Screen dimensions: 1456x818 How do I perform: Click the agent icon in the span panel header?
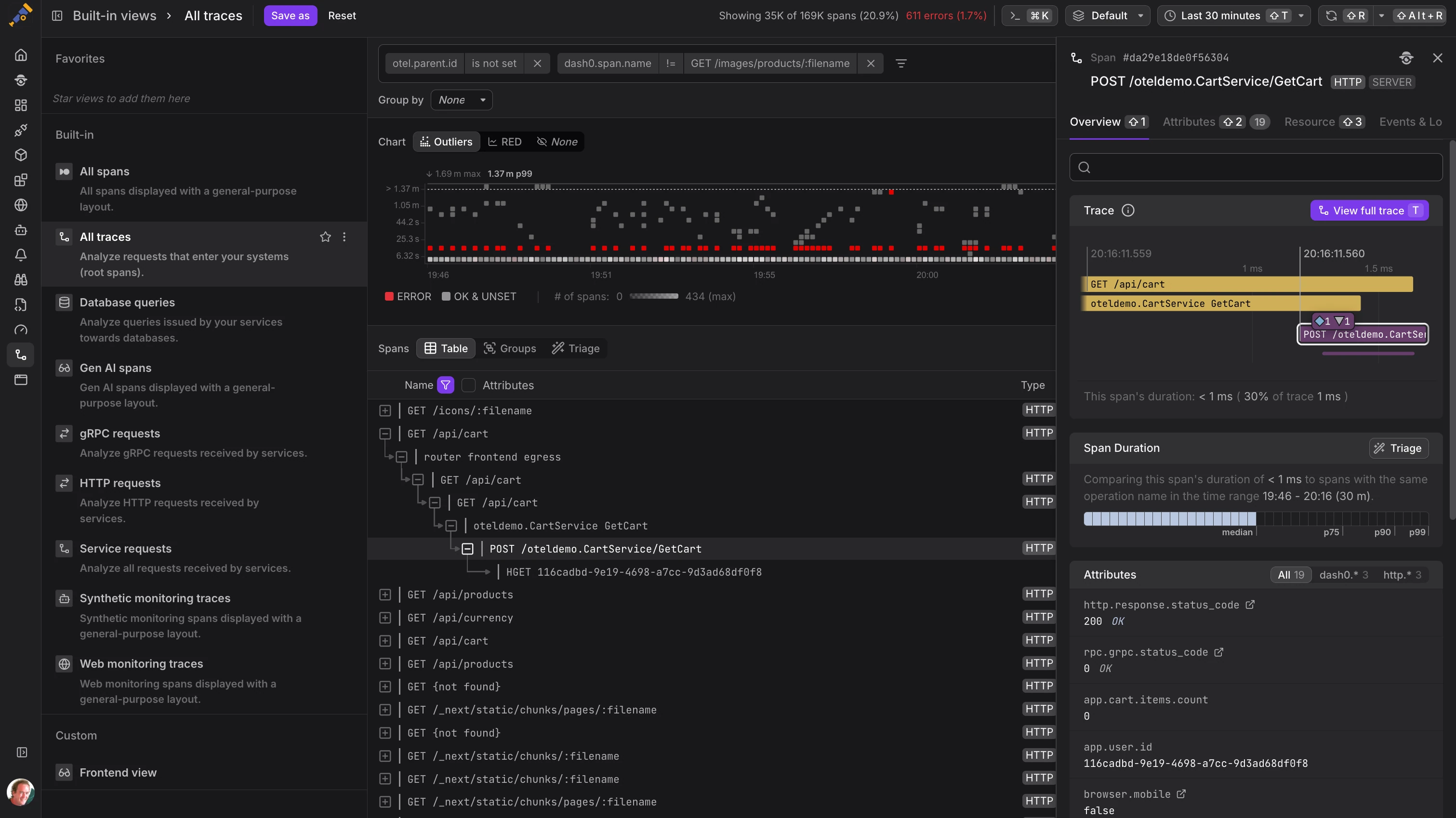(1406, 58)
